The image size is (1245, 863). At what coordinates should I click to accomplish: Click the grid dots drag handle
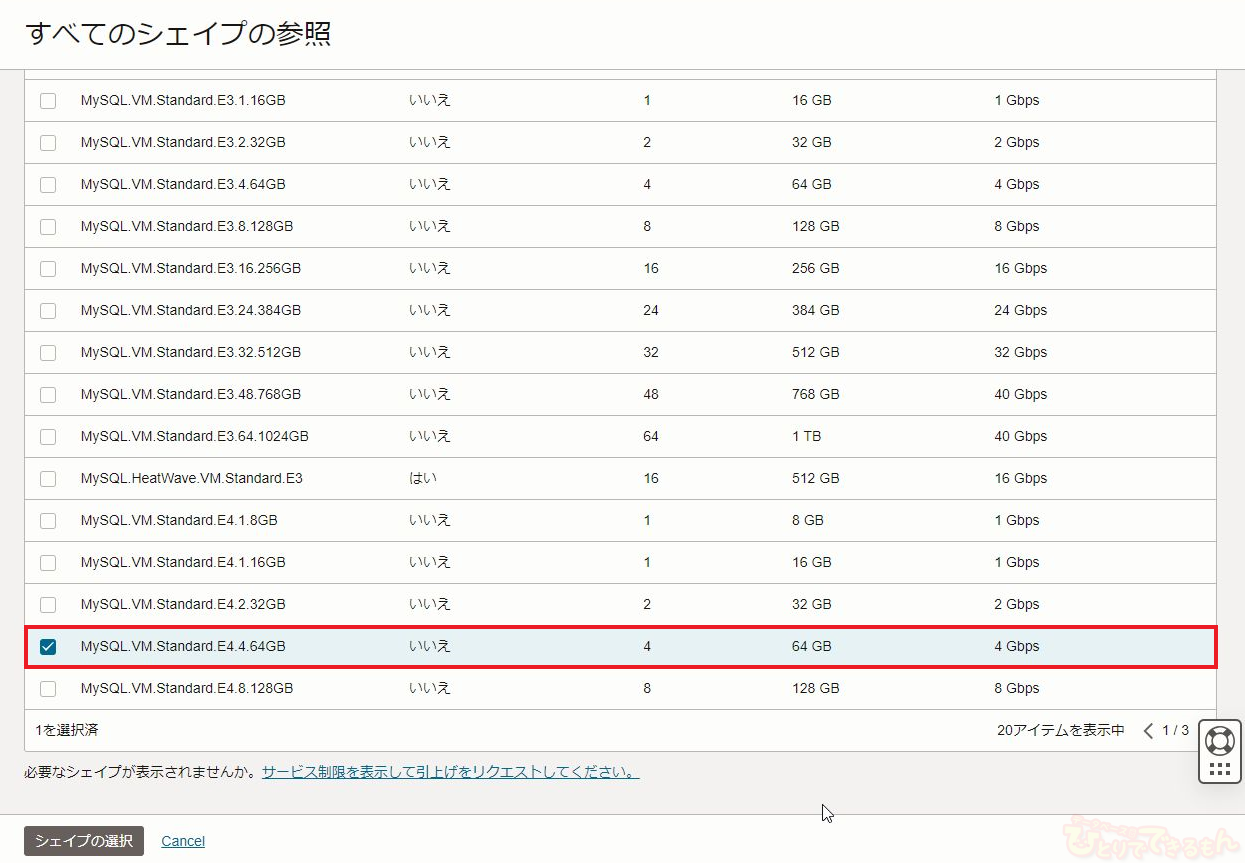pyautogui.click(x=1219, y=769)
